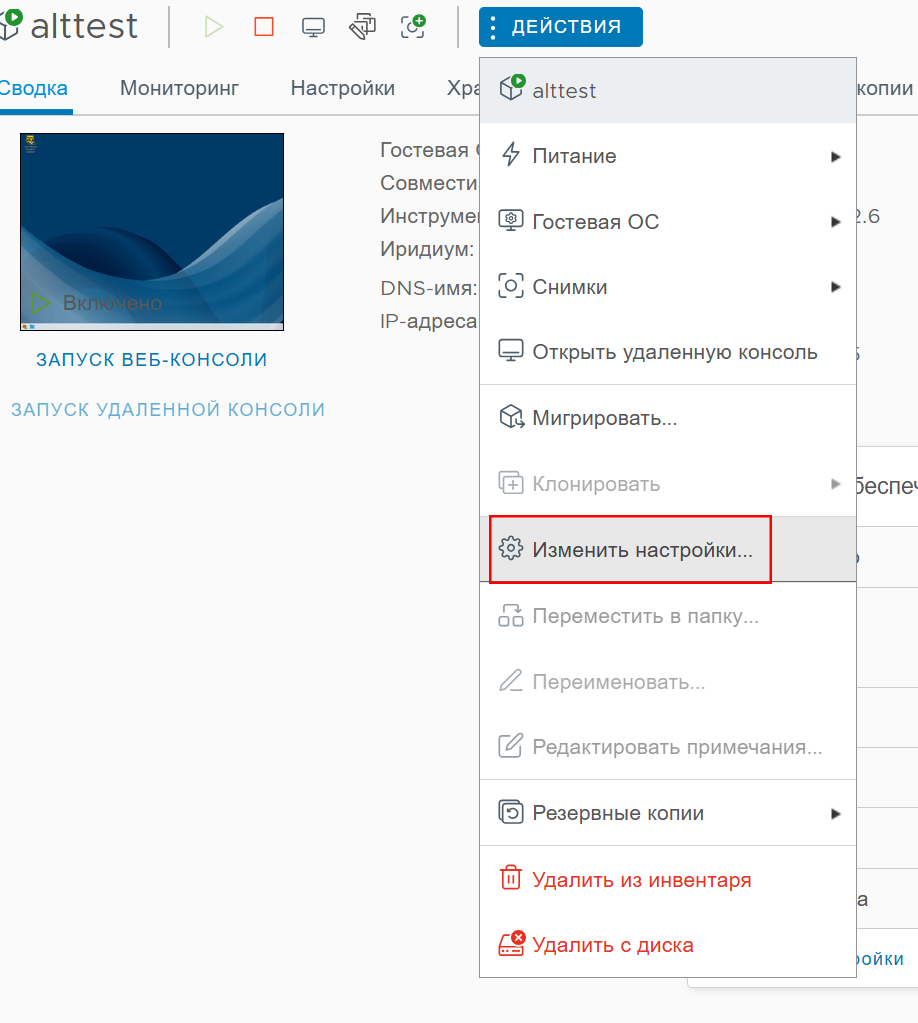This screenshot has height=1023, width=918.
Task: Click the Иридиум: label
Action: [427, 249]
